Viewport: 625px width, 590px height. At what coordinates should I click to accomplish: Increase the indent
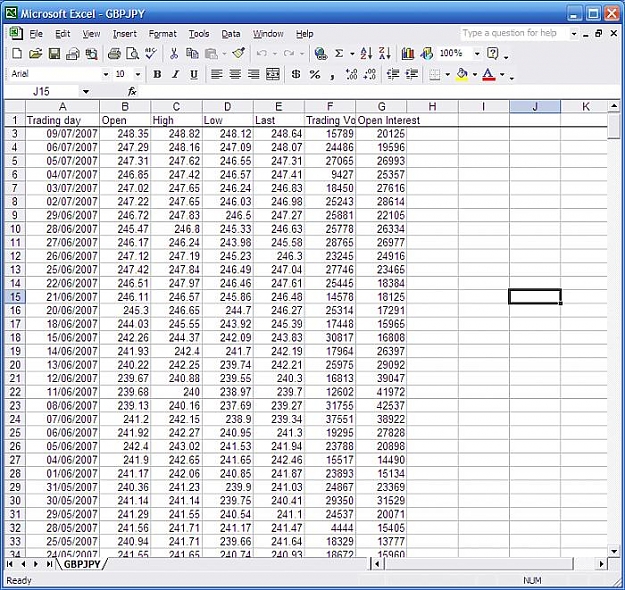(x=412, y=75)
